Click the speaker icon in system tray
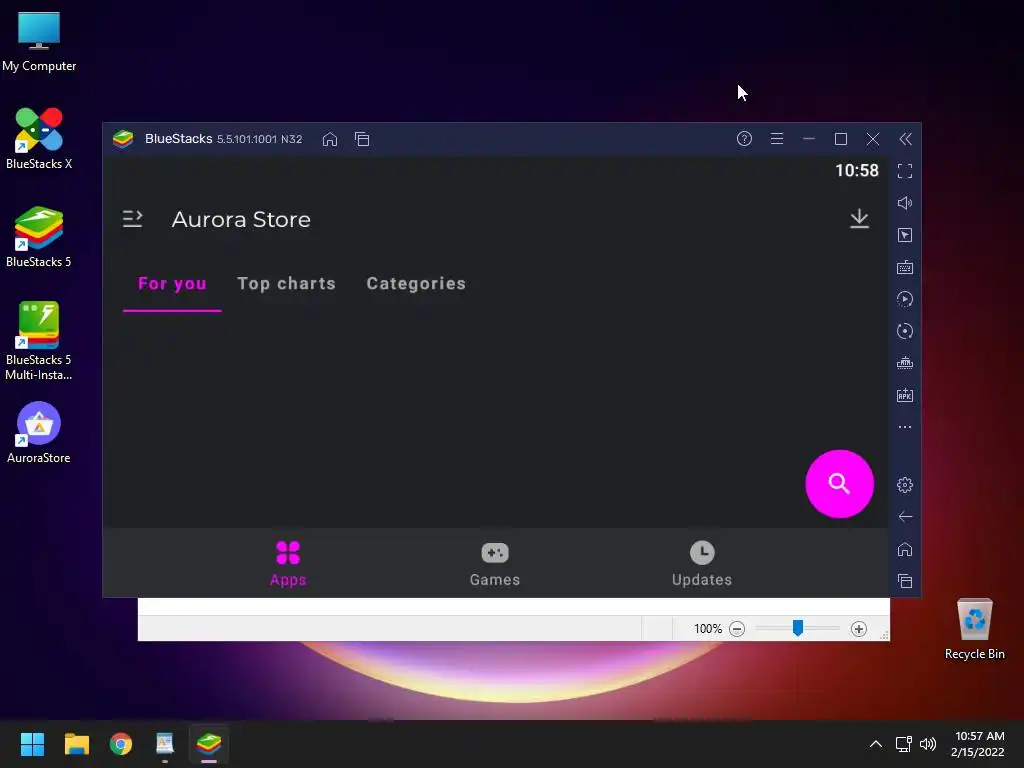1024x768 pixels. 927,744
